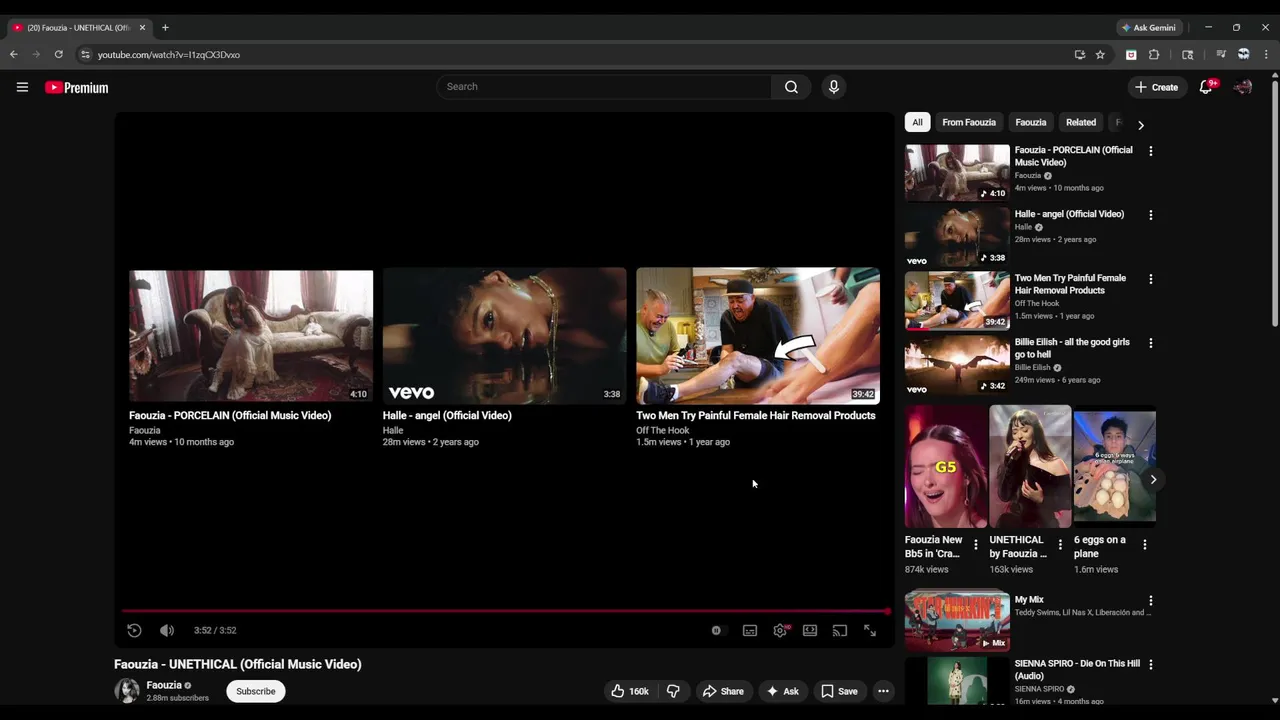1280x720 pixels.
Task: Dislike the video with thumbs down
Action: pyautogui.click(x=673, y=691)
